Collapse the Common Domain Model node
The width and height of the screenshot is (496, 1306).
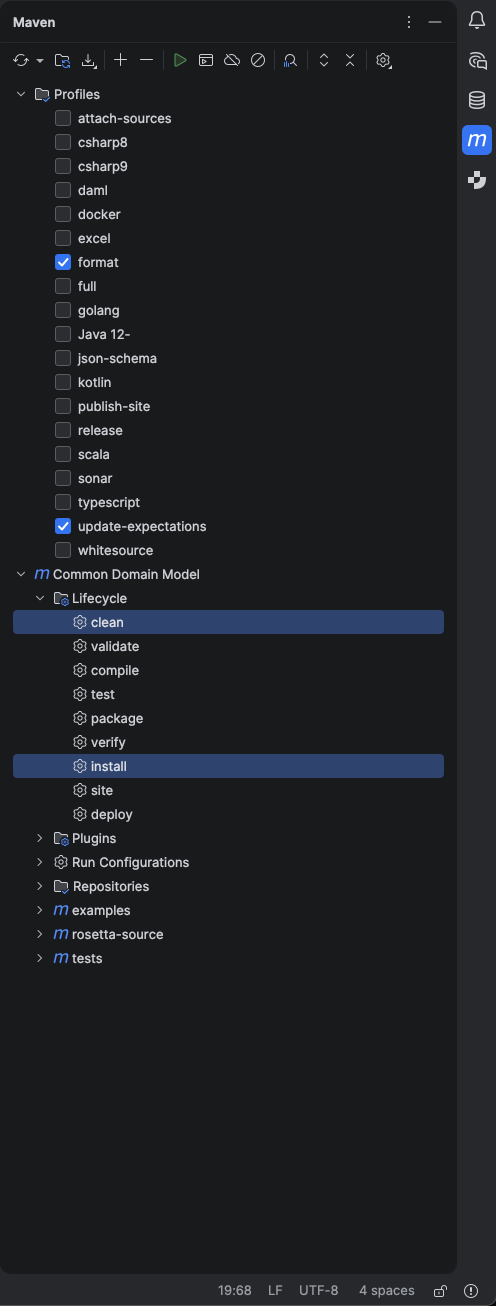coord(21,574)
